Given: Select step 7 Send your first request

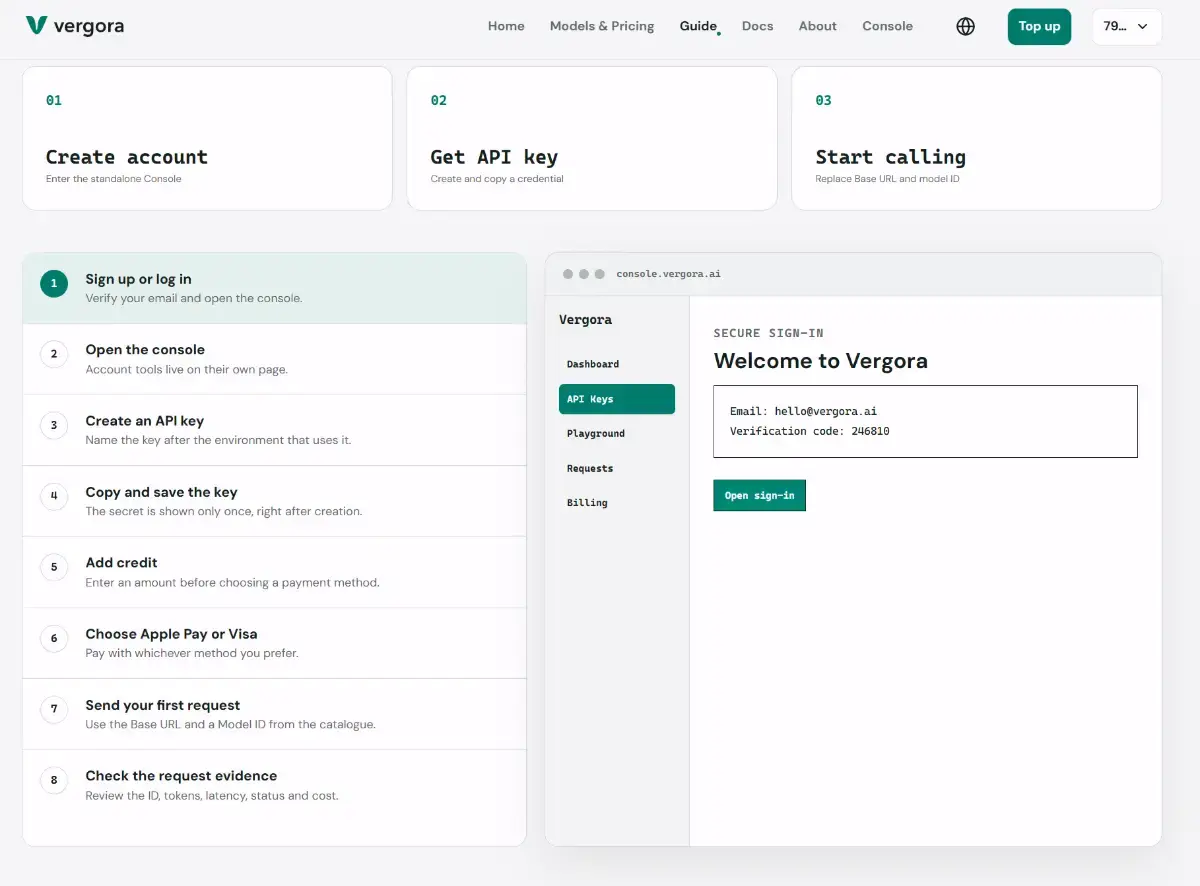Looking at the screenshot, I should tap(274, 714).
